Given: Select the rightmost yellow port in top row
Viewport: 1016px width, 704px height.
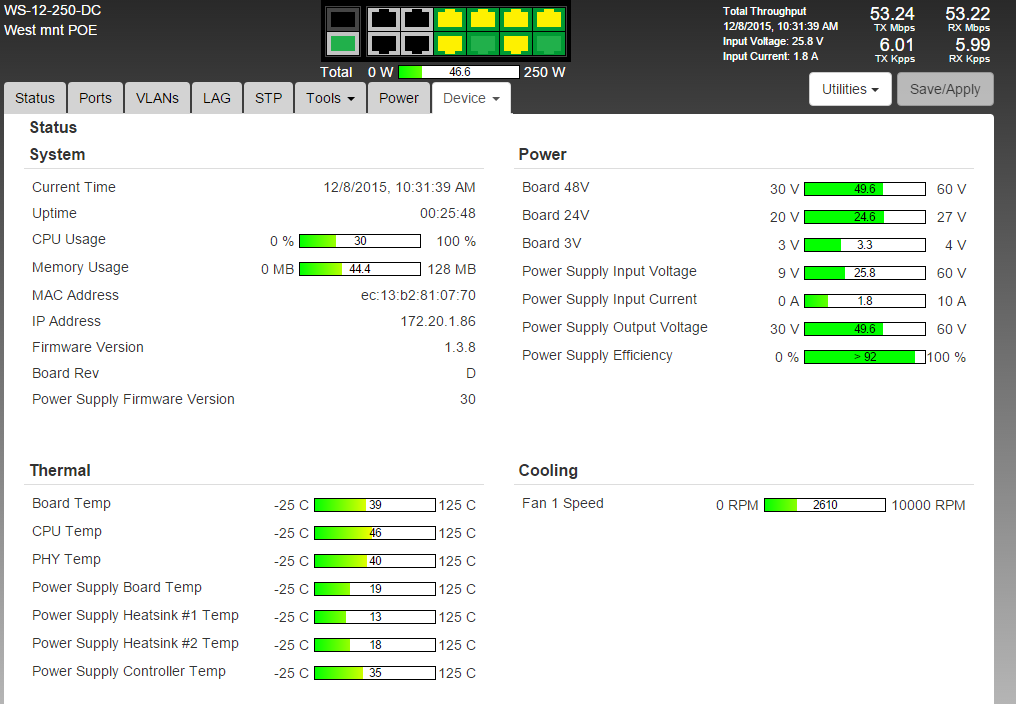Looking at the screenshot, I should point(549,19).
